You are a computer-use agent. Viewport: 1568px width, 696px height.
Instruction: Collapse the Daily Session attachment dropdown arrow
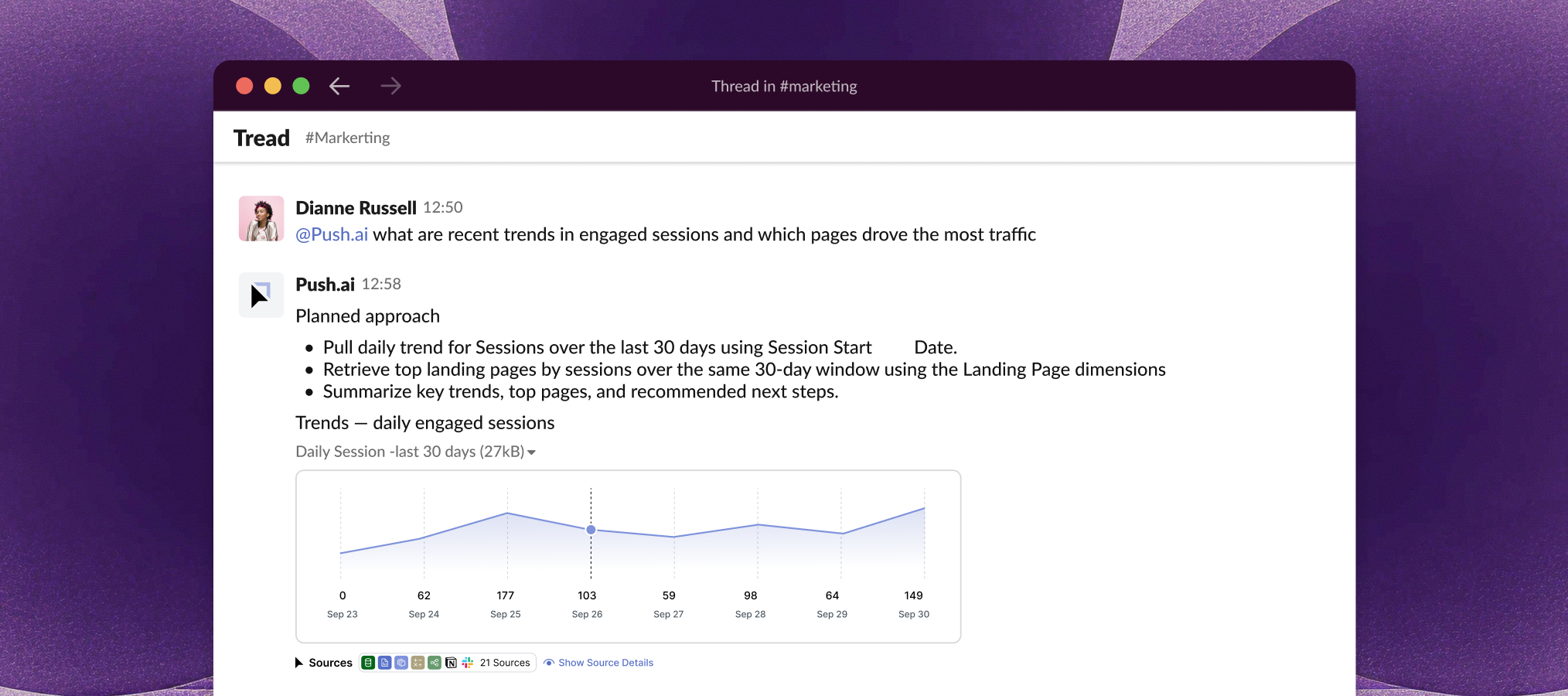click(531, 452)
